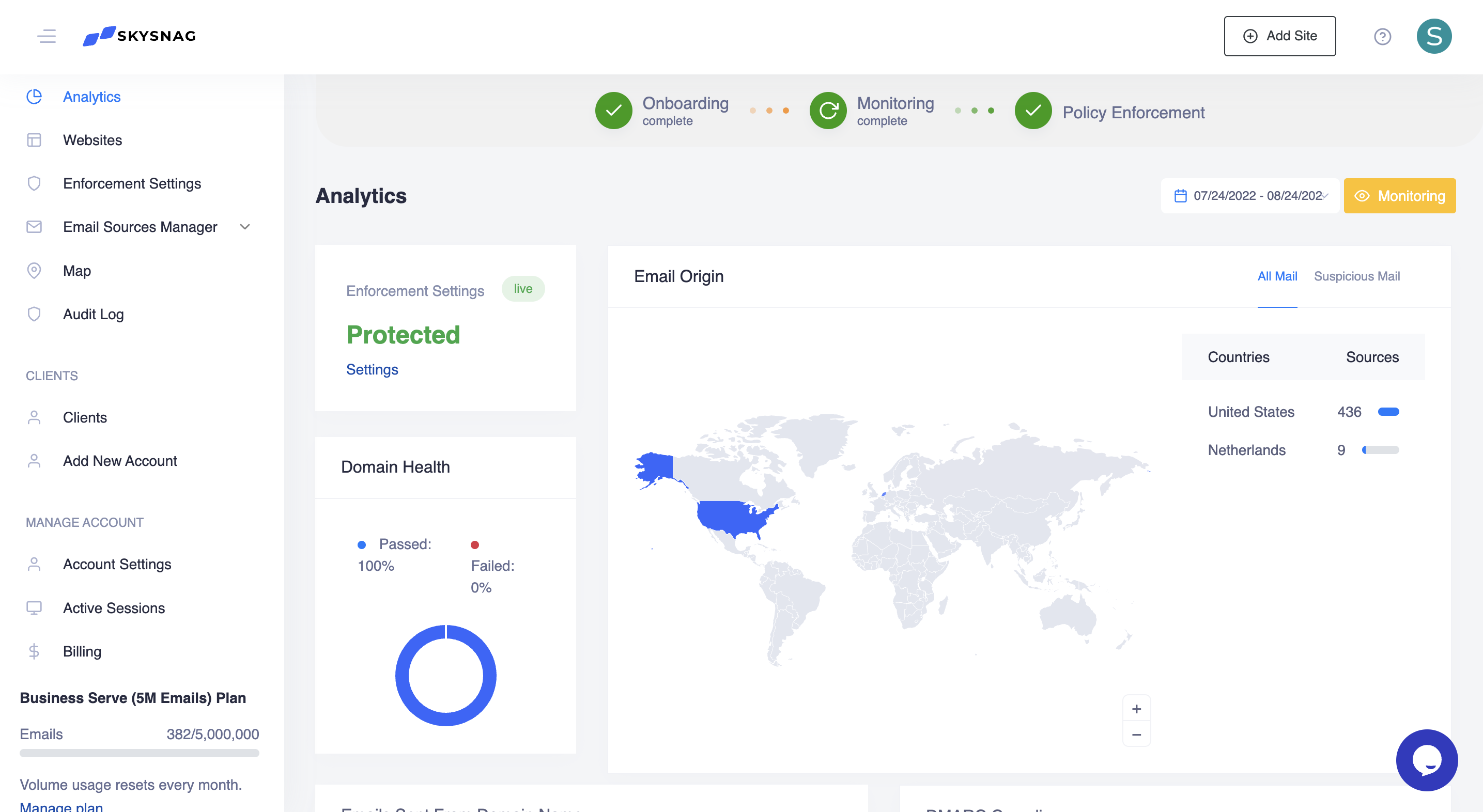
Task: Open the Settings link under Protected
Action: tap(372, 369)
